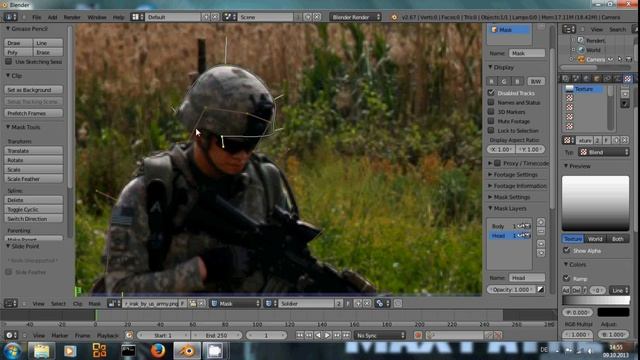Viewport: 640px width, 360px height.
Task: Open the clip editor type selector icon
Action: (x=10, y=303)
